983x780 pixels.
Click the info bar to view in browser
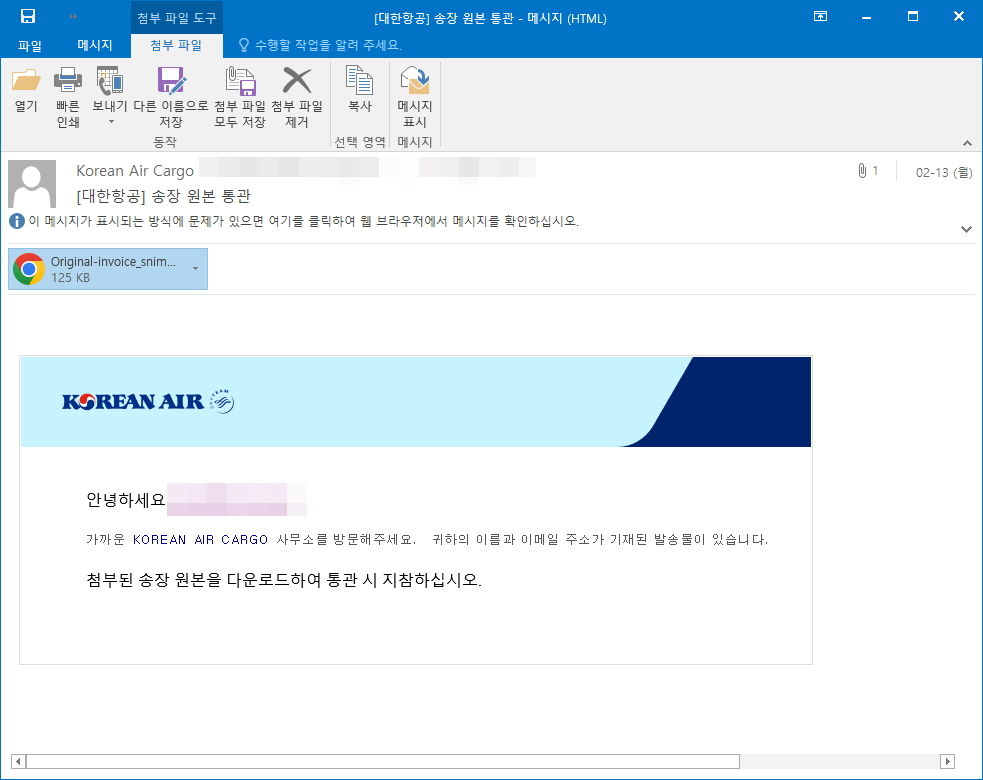(303, 221)
